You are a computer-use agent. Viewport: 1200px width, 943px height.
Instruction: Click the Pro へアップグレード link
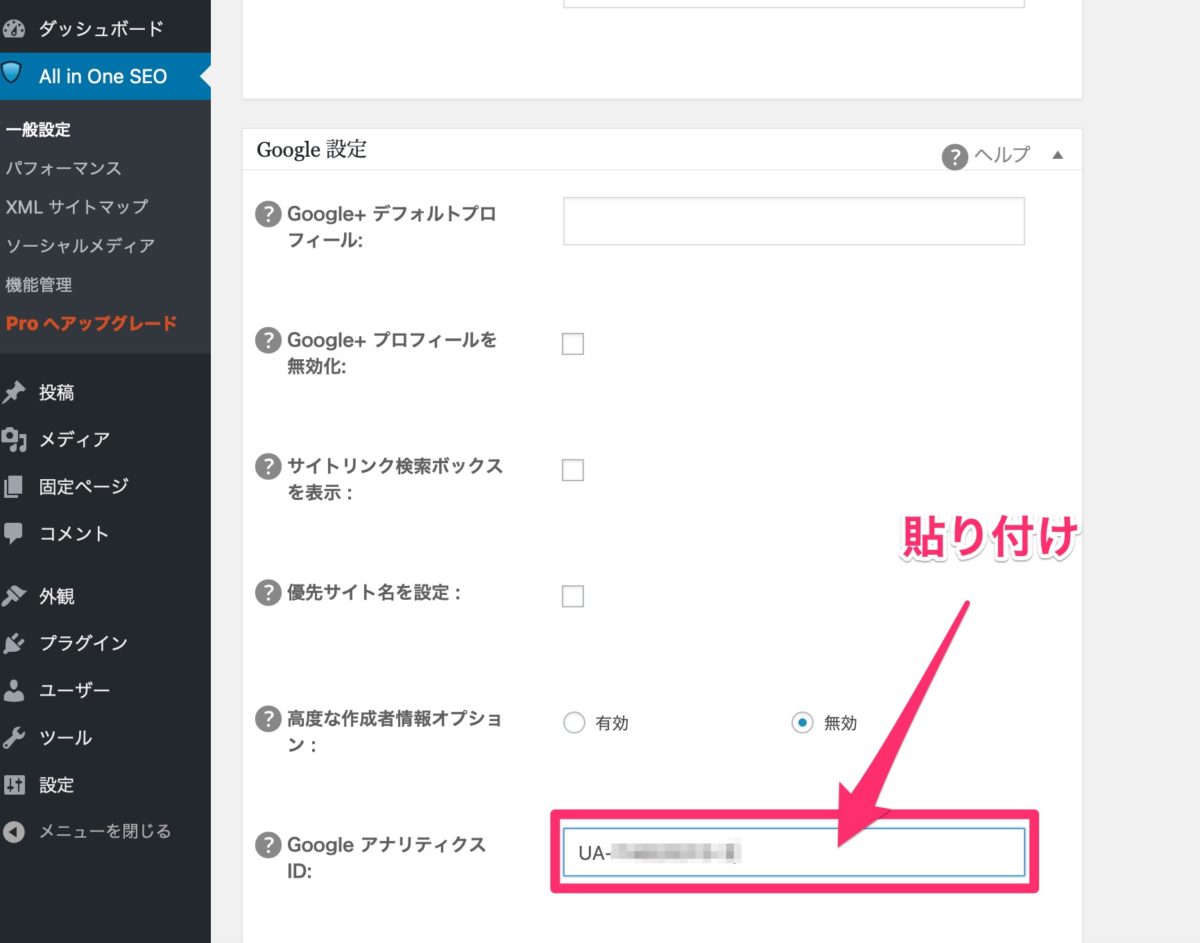(92, 324)
